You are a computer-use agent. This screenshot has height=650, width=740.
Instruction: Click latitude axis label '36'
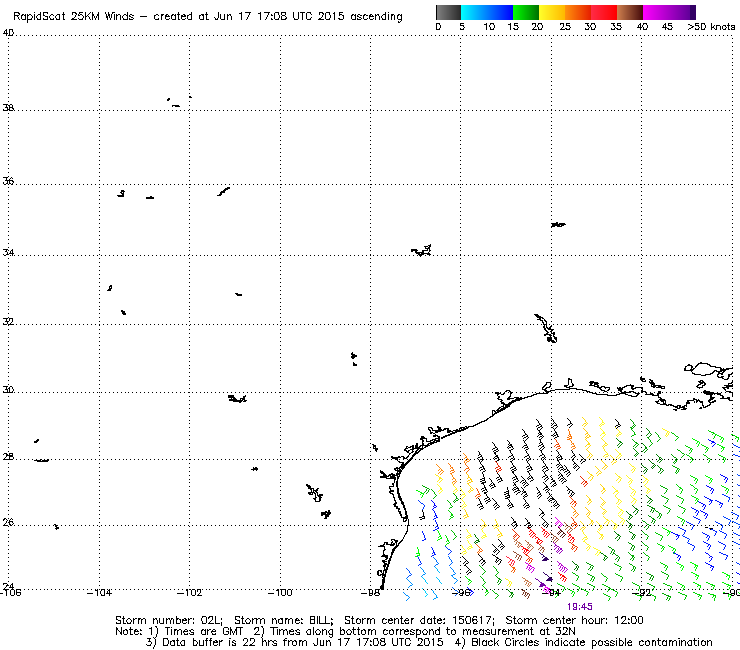[x=8, y=181]
